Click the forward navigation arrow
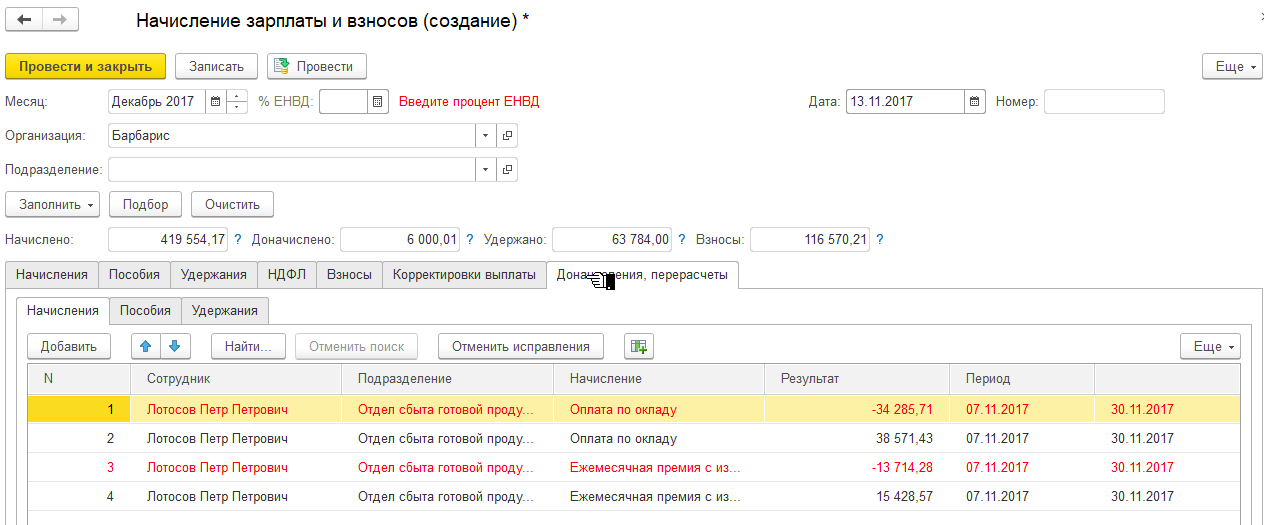Screen dimensions: 1264x525 pos(60,20)
